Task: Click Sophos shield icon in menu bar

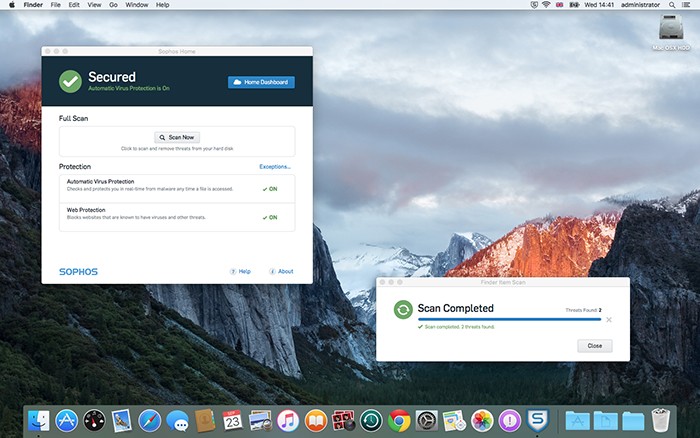Action: pos(534,4)
